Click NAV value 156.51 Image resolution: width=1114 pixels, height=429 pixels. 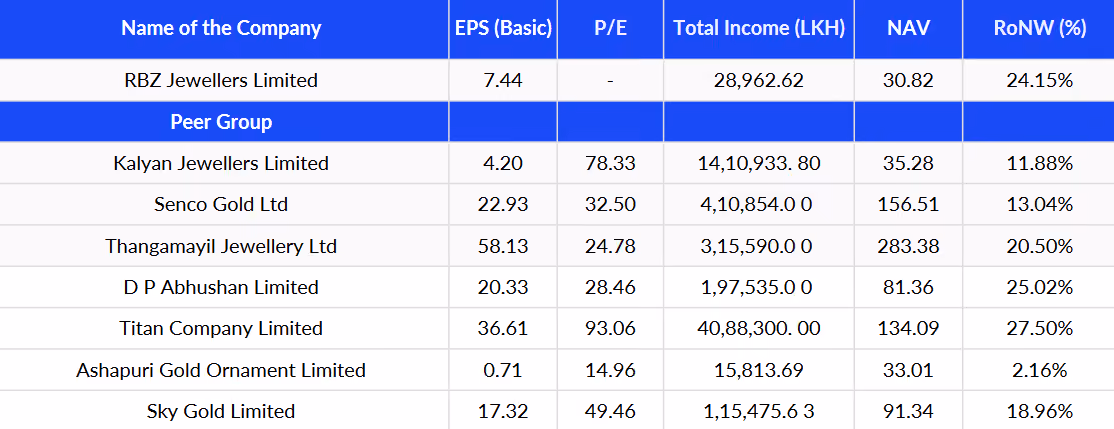tap(908, 205)
